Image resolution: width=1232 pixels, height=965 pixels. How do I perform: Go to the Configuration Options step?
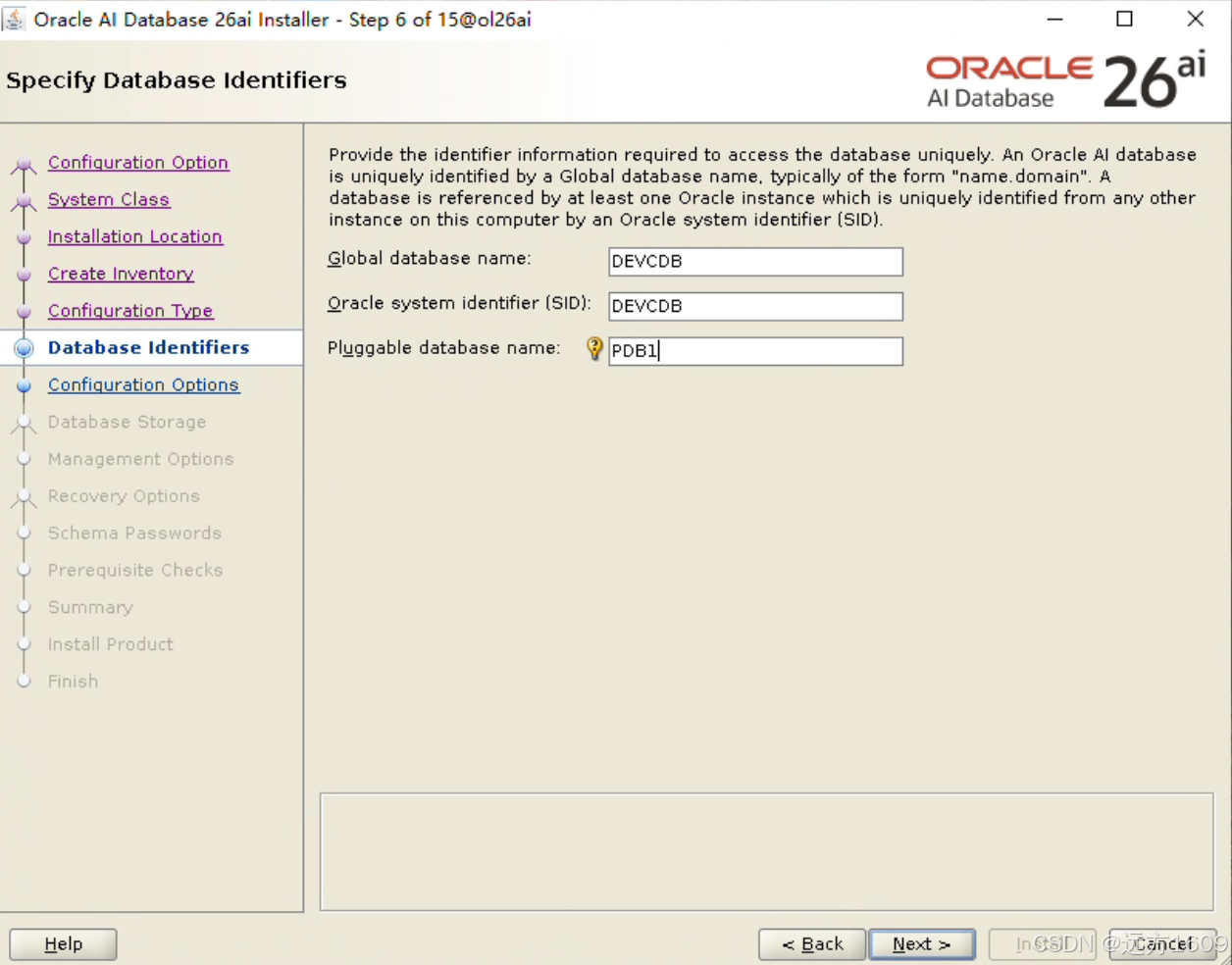pyautogui.click(x=143, y=385)
